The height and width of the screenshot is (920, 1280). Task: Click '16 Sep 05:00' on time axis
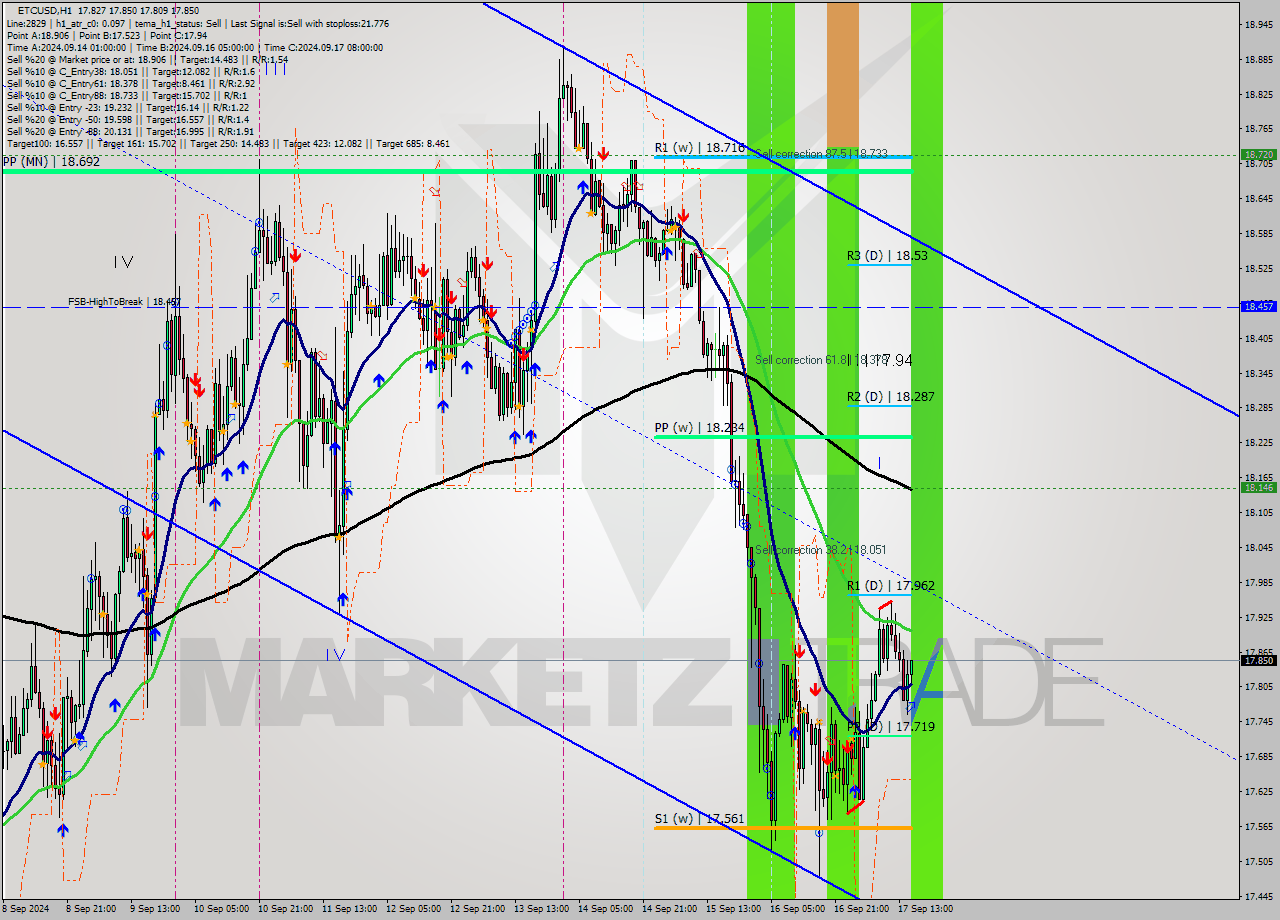point(797,909)
